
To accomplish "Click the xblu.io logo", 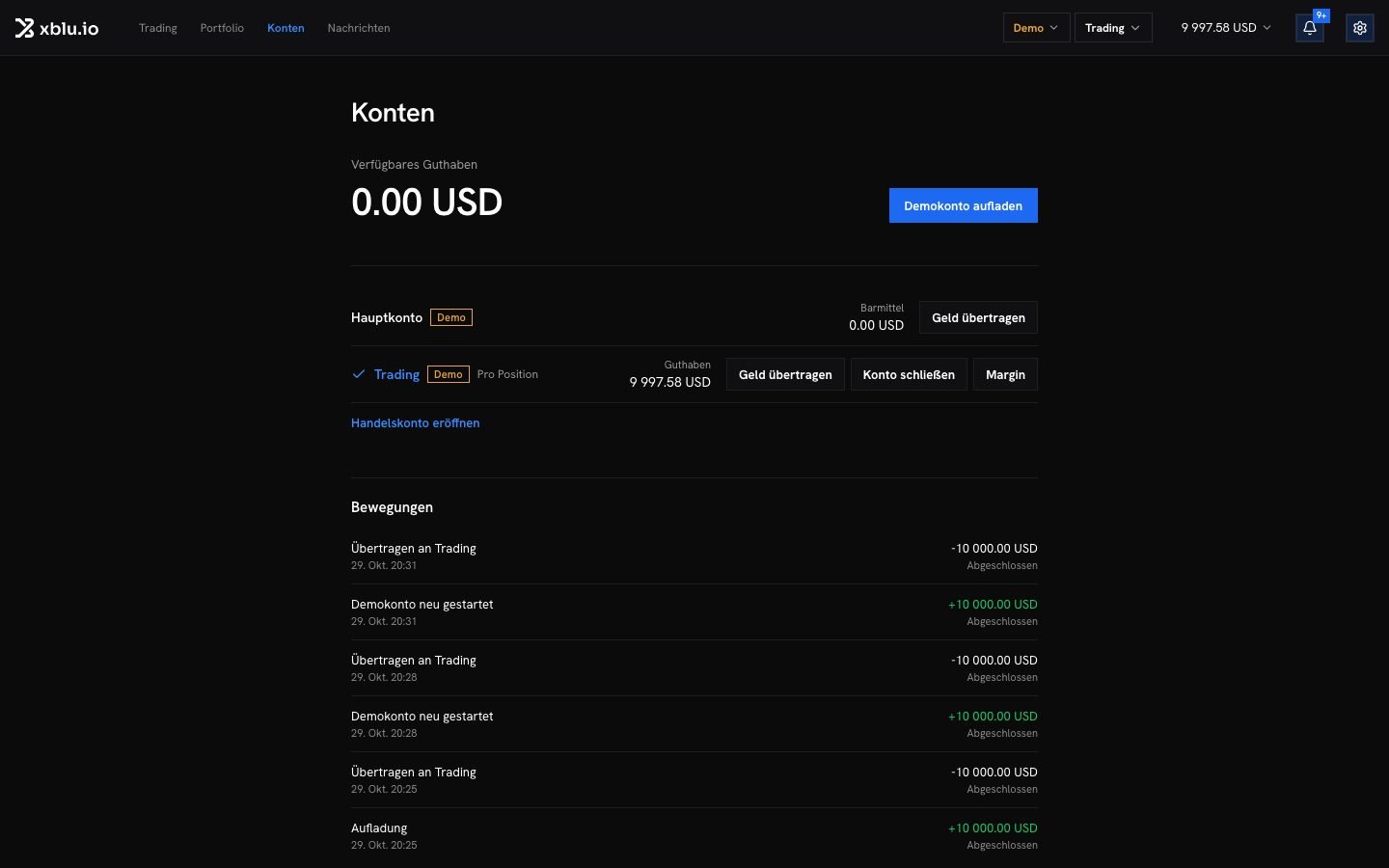I will (57, 28).
